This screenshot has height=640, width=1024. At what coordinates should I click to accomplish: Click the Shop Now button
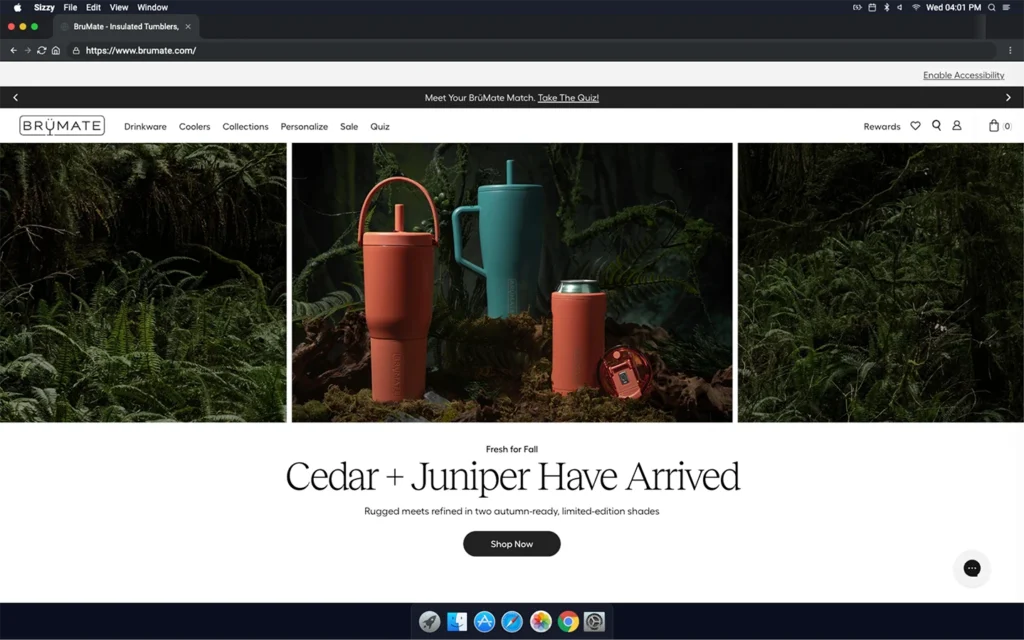[x=511, y=544]
